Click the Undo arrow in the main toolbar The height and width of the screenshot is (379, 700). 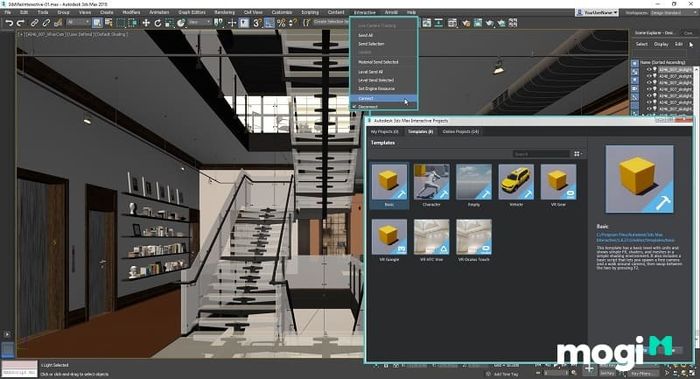tap(8, 23)
